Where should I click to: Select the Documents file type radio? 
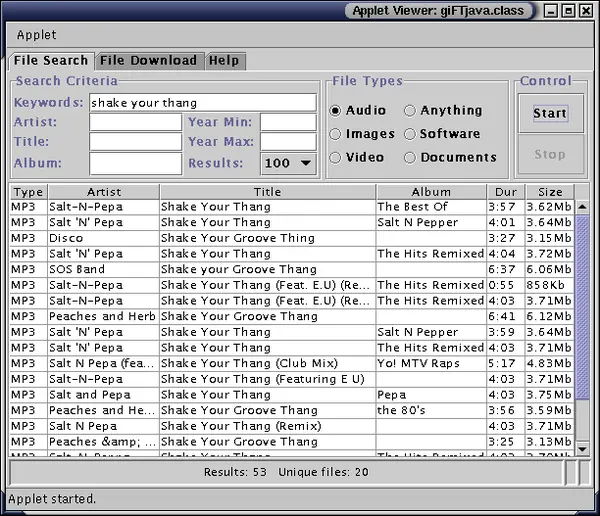tap(410, 158)
